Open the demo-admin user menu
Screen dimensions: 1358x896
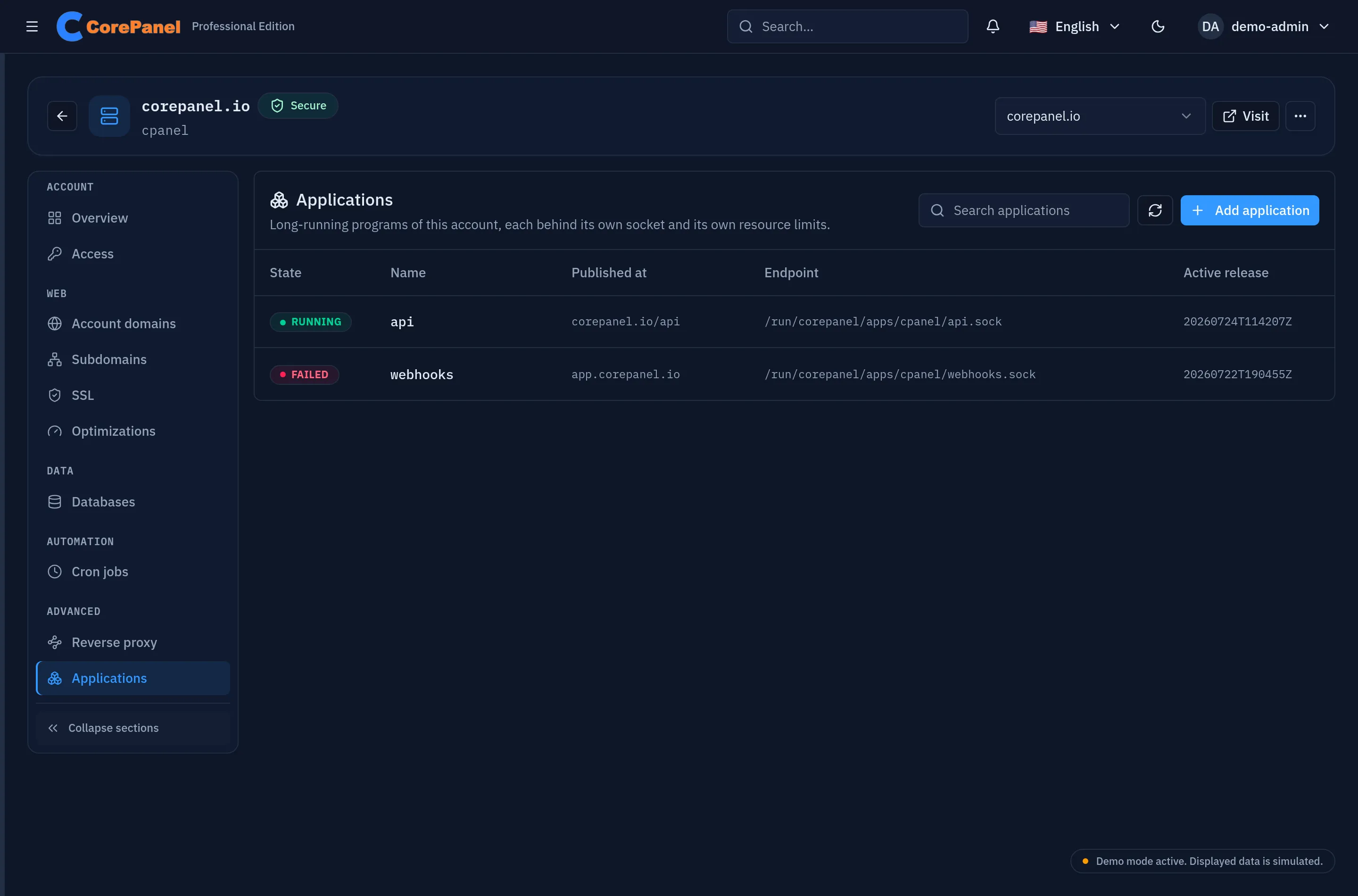[x=1264, y=26]
